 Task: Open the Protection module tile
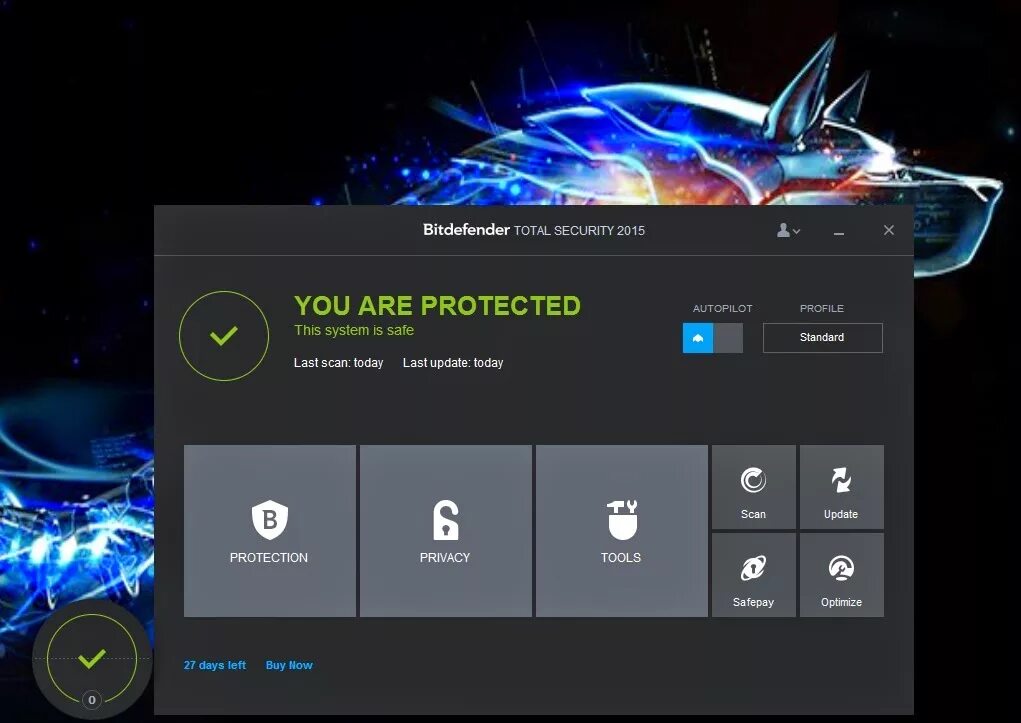[270, 530]
